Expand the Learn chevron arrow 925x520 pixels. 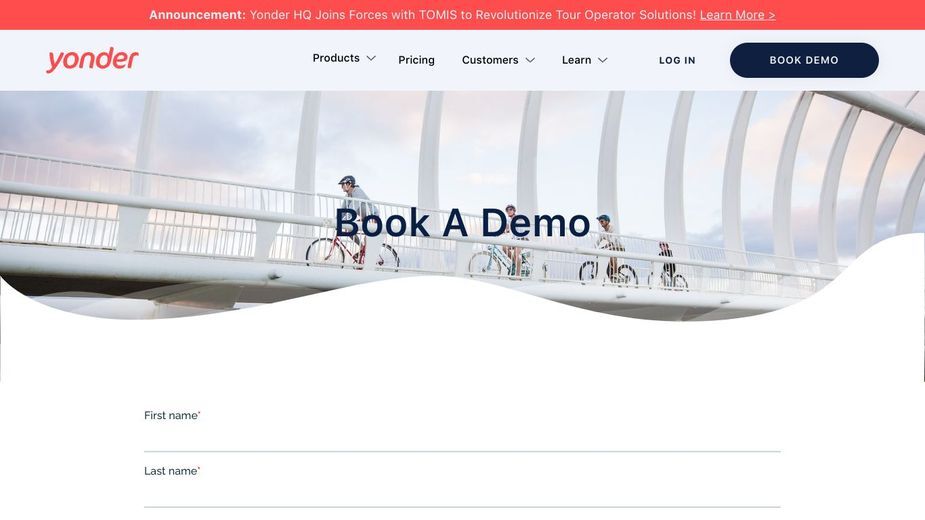coord(602,60)
